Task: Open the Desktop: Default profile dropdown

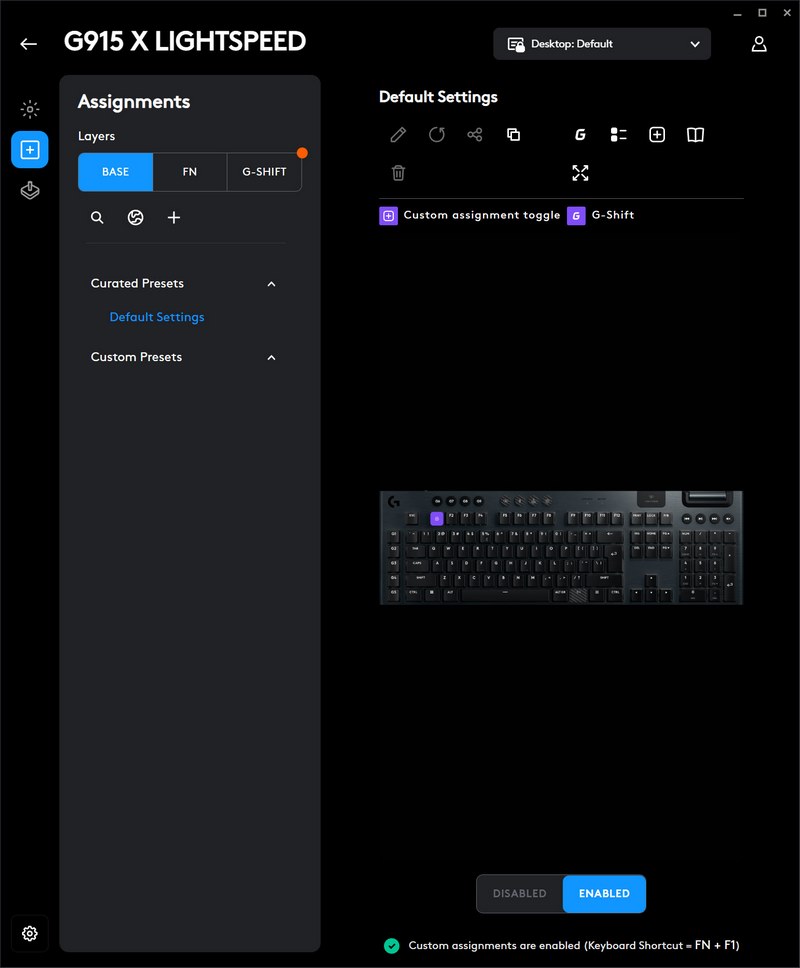Action: point(602,44)
